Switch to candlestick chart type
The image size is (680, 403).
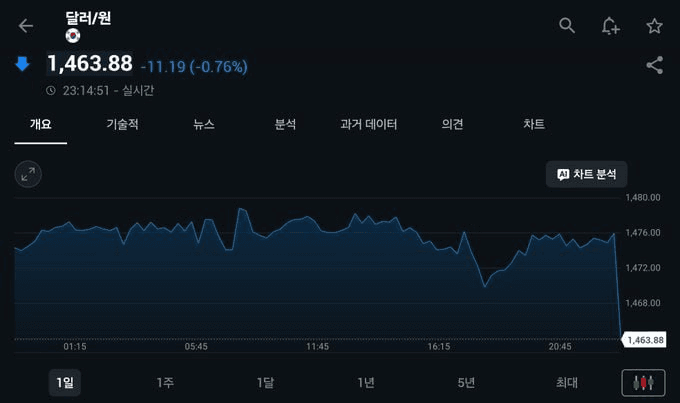coord(642,382)
